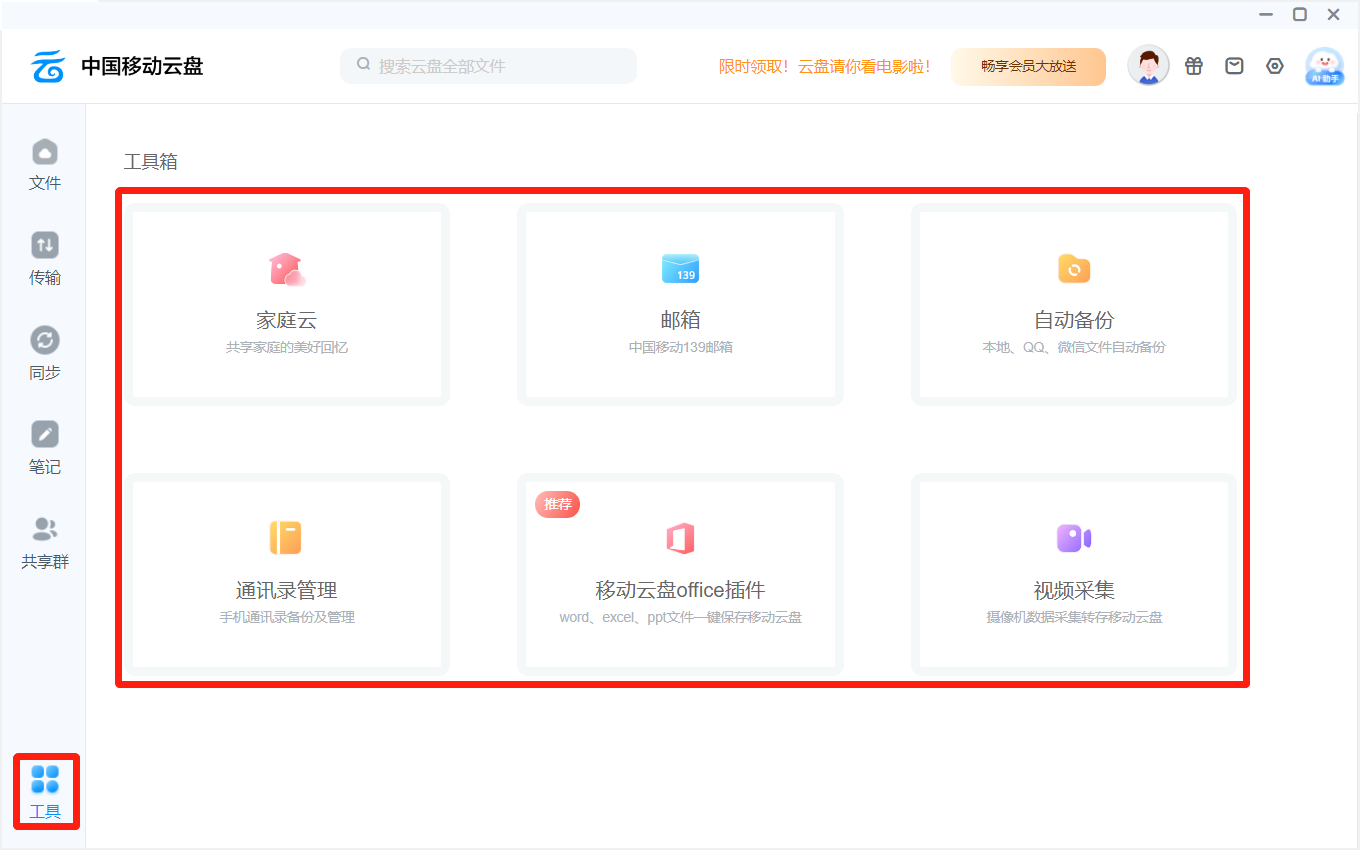
Task: Launch the AI助手 assistant
Action: tap(1325, 66)
